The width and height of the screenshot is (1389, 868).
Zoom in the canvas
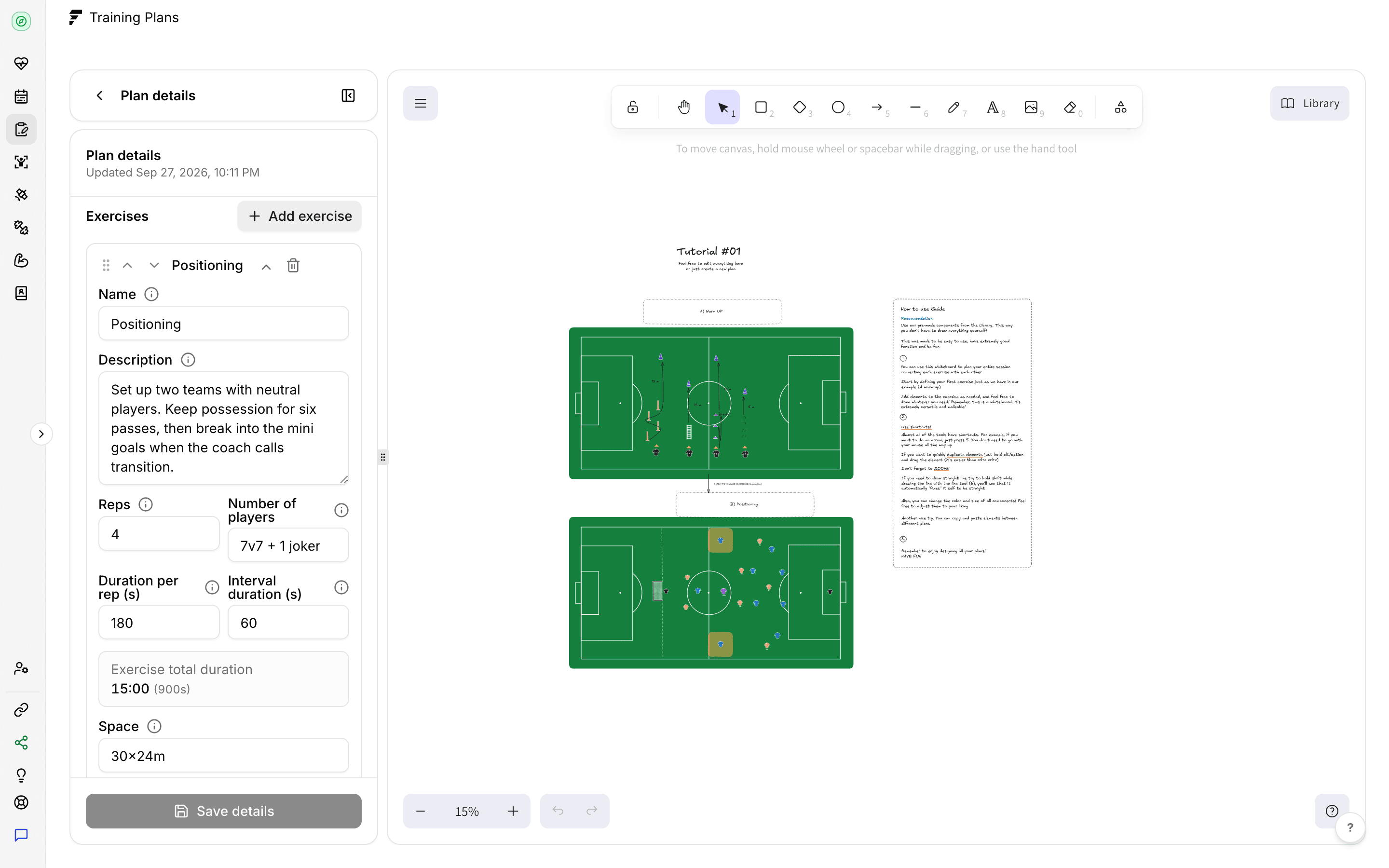513,811
